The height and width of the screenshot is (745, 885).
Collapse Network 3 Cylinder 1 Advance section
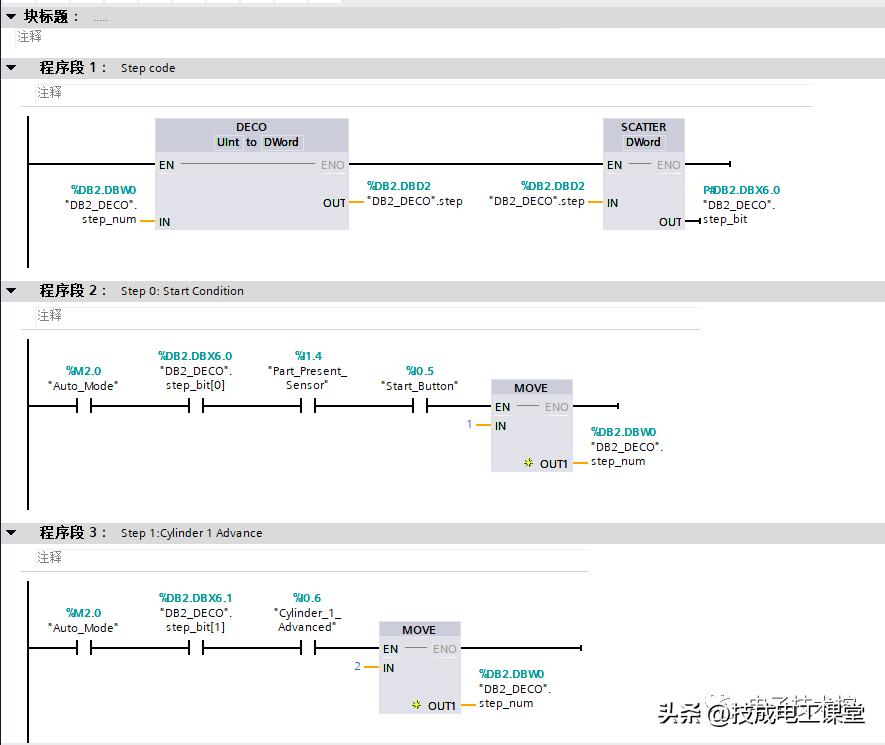(10, 533)
